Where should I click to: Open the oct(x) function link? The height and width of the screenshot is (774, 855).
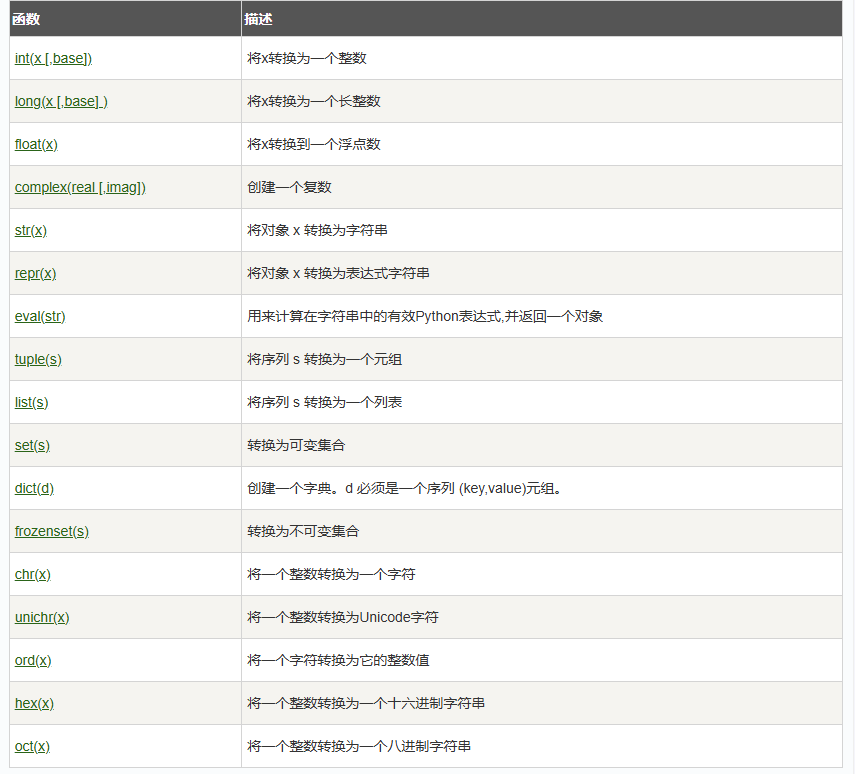pyautogui.click(x=32, y=747)
